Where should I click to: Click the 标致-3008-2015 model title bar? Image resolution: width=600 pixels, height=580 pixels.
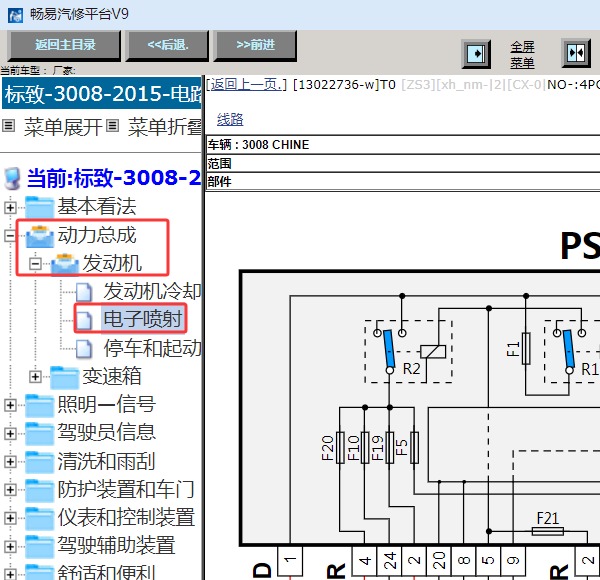point(102,93)
